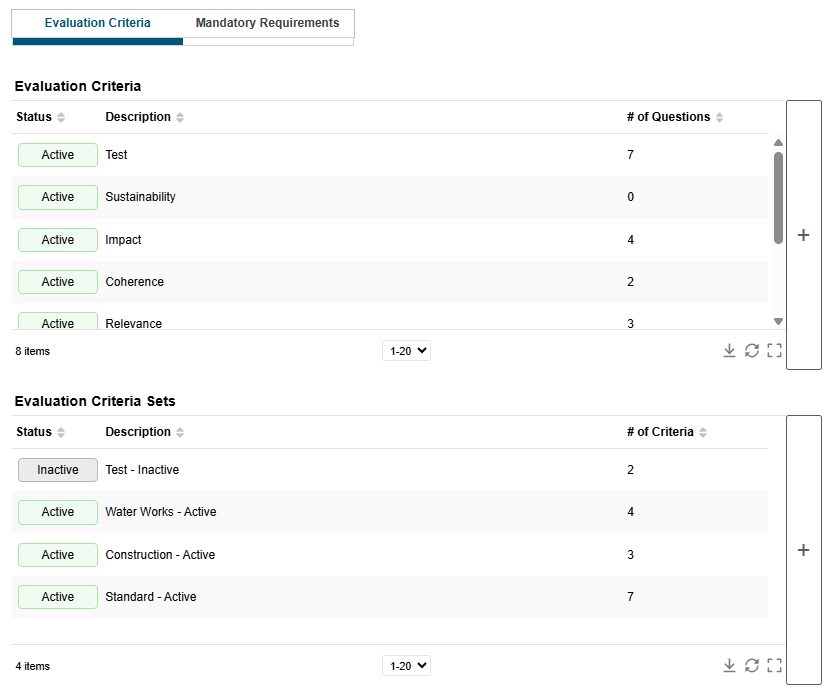Select the Impact description cell
Viewport: 829px width, 696px height.
[123, 240]
